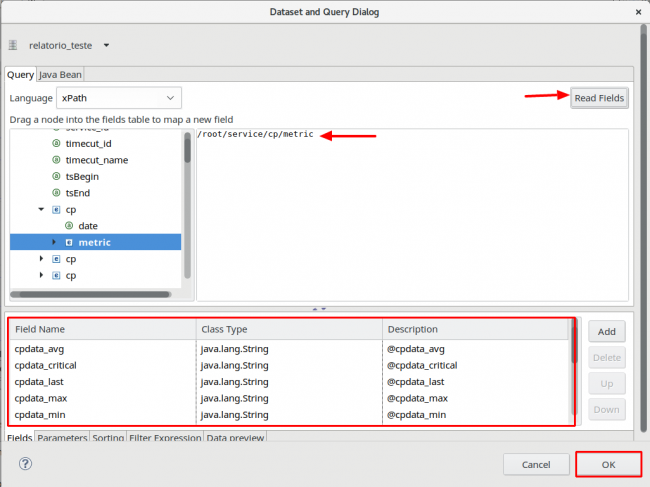The width and height of the screenshot is (650, 487).
Task: Select the date attribute node
Action: click(87, 226)
